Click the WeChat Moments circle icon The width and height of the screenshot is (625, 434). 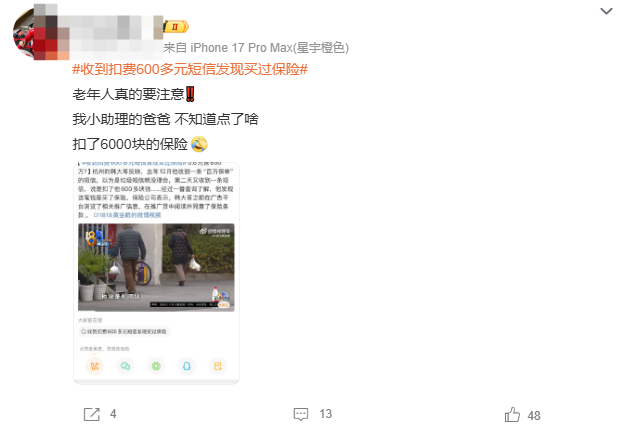pos(156,366)
